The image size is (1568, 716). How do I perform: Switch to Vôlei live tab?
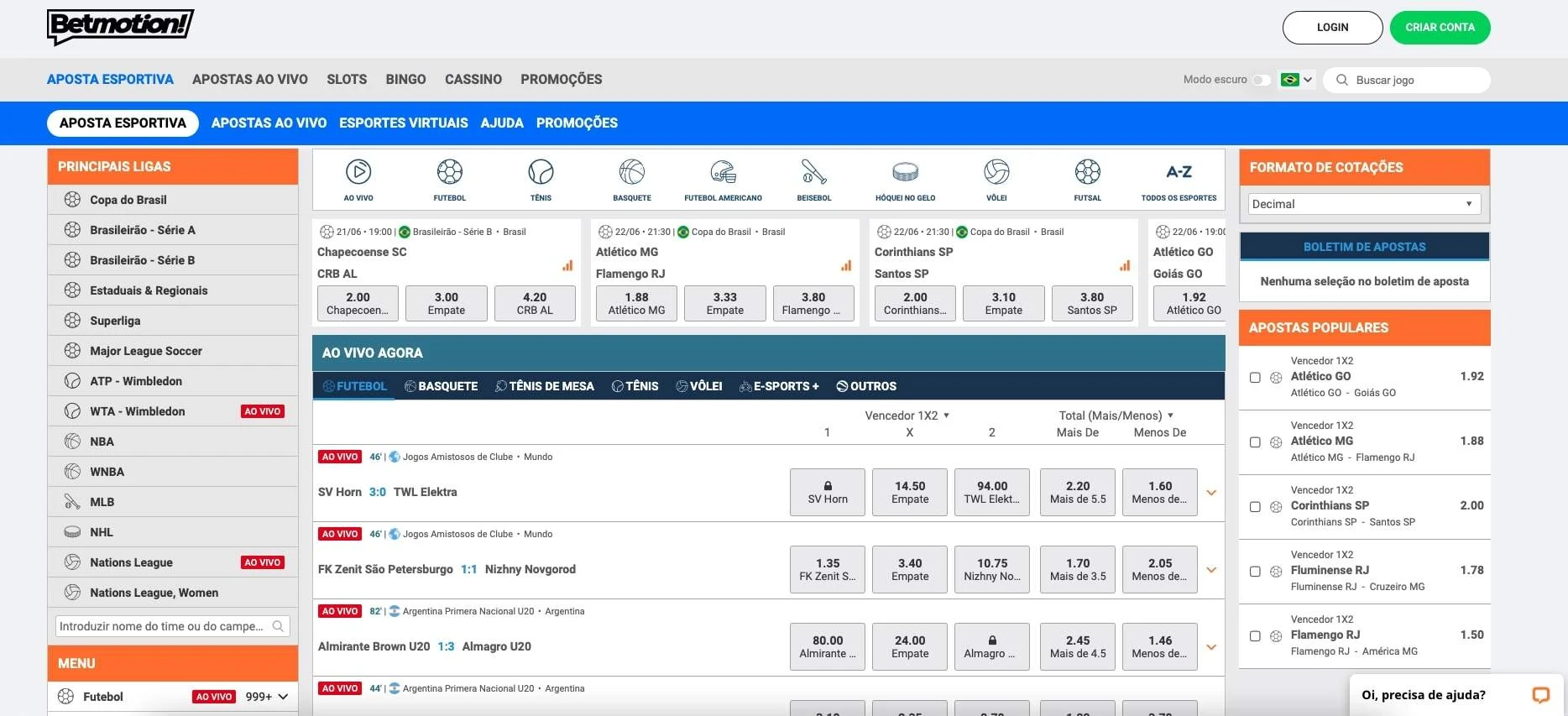coord(698,386)
